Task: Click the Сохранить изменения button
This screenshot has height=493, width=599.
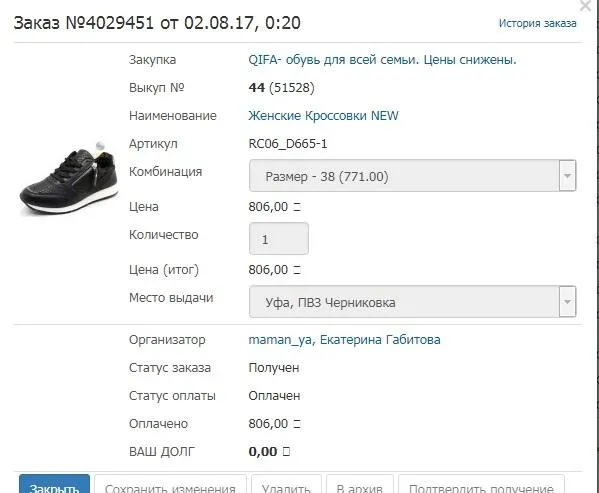Action: [x=170, y=484]
